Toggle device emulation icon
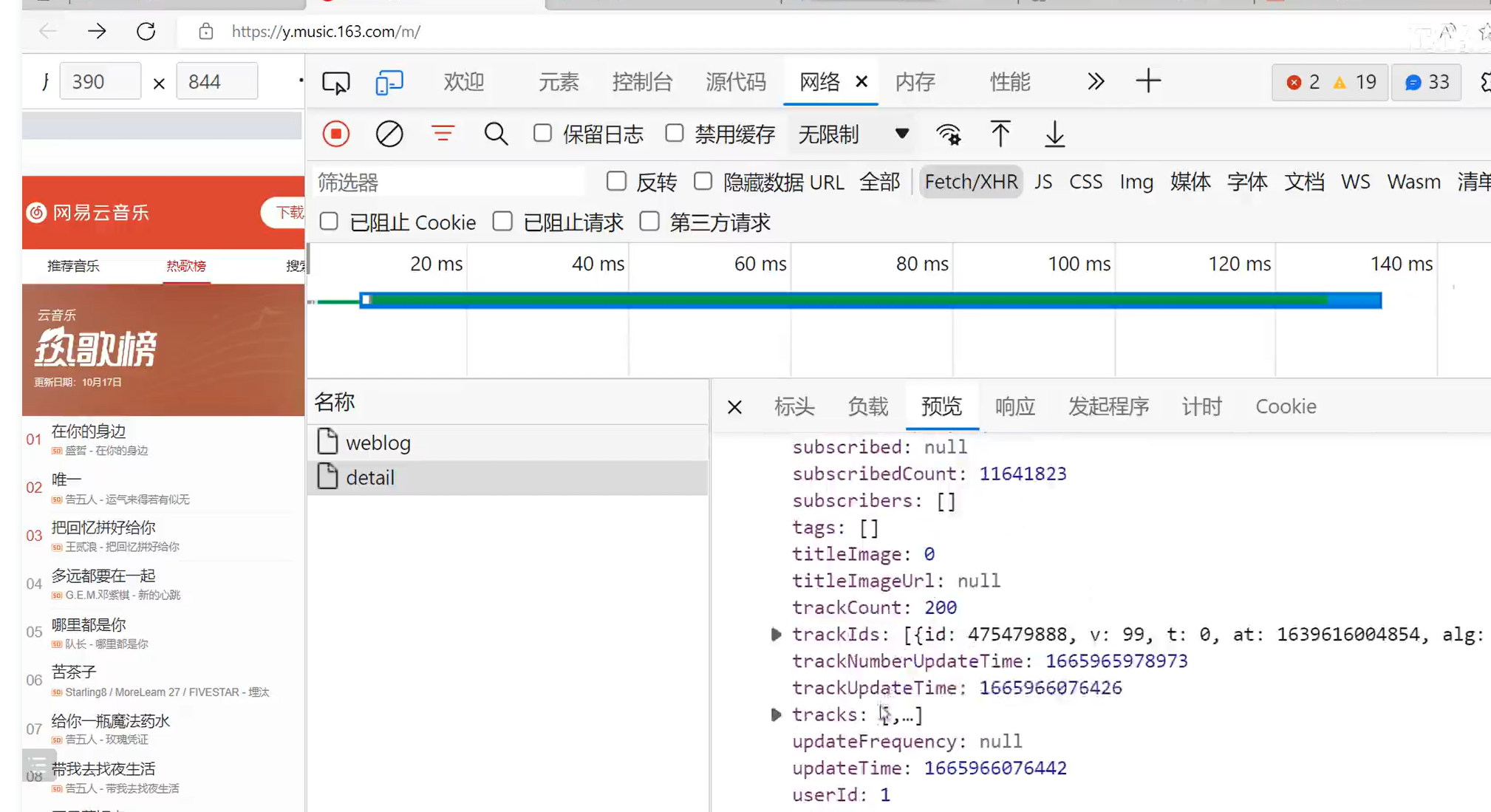 [389, 82]
